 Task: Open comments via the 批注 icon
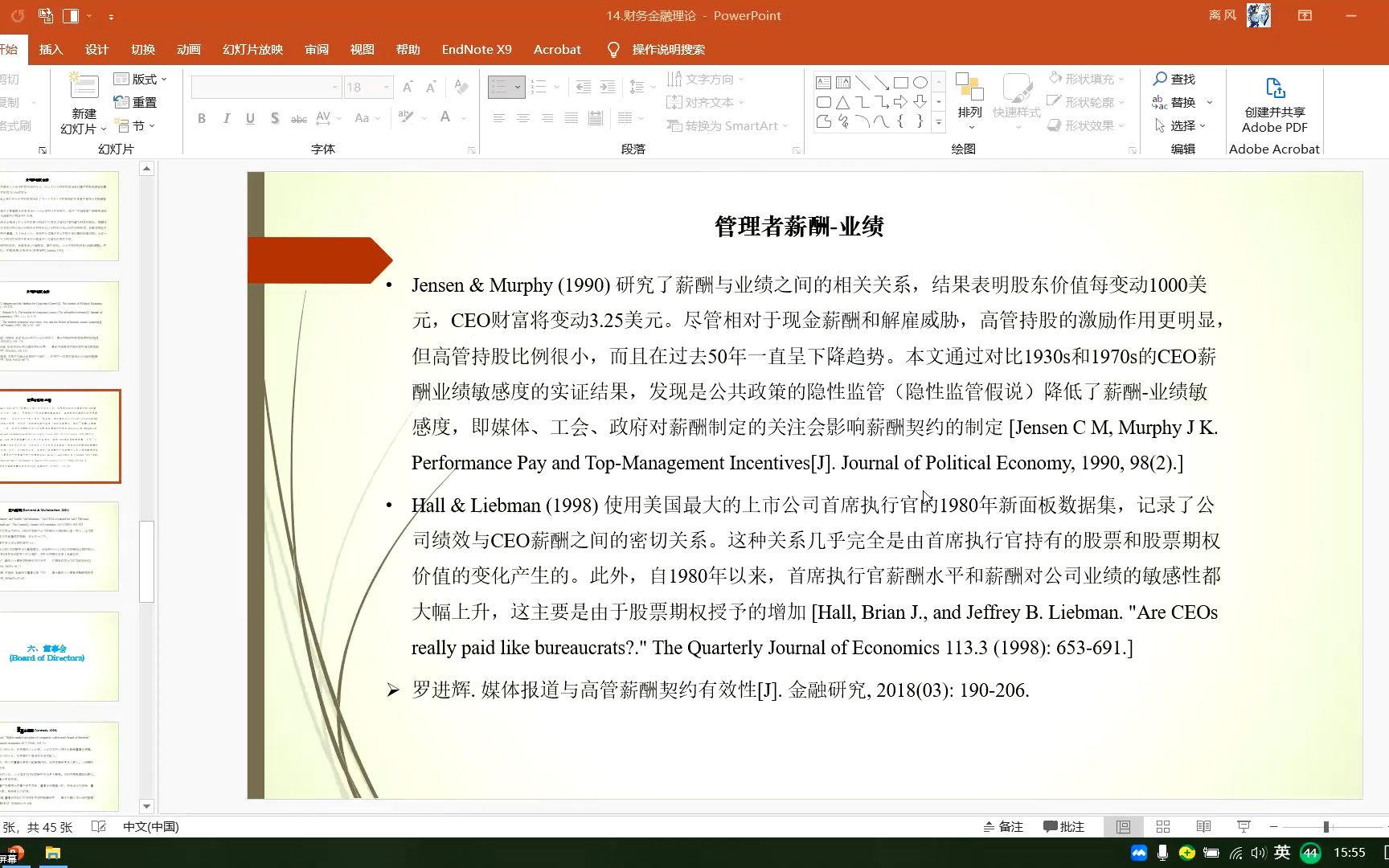pyautogui.click(x=1063, y=826)
